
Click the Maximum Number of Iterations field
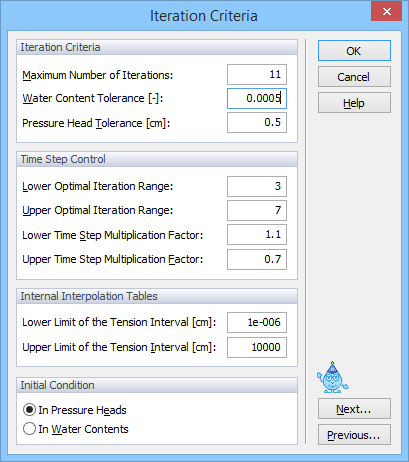point(257,74)
